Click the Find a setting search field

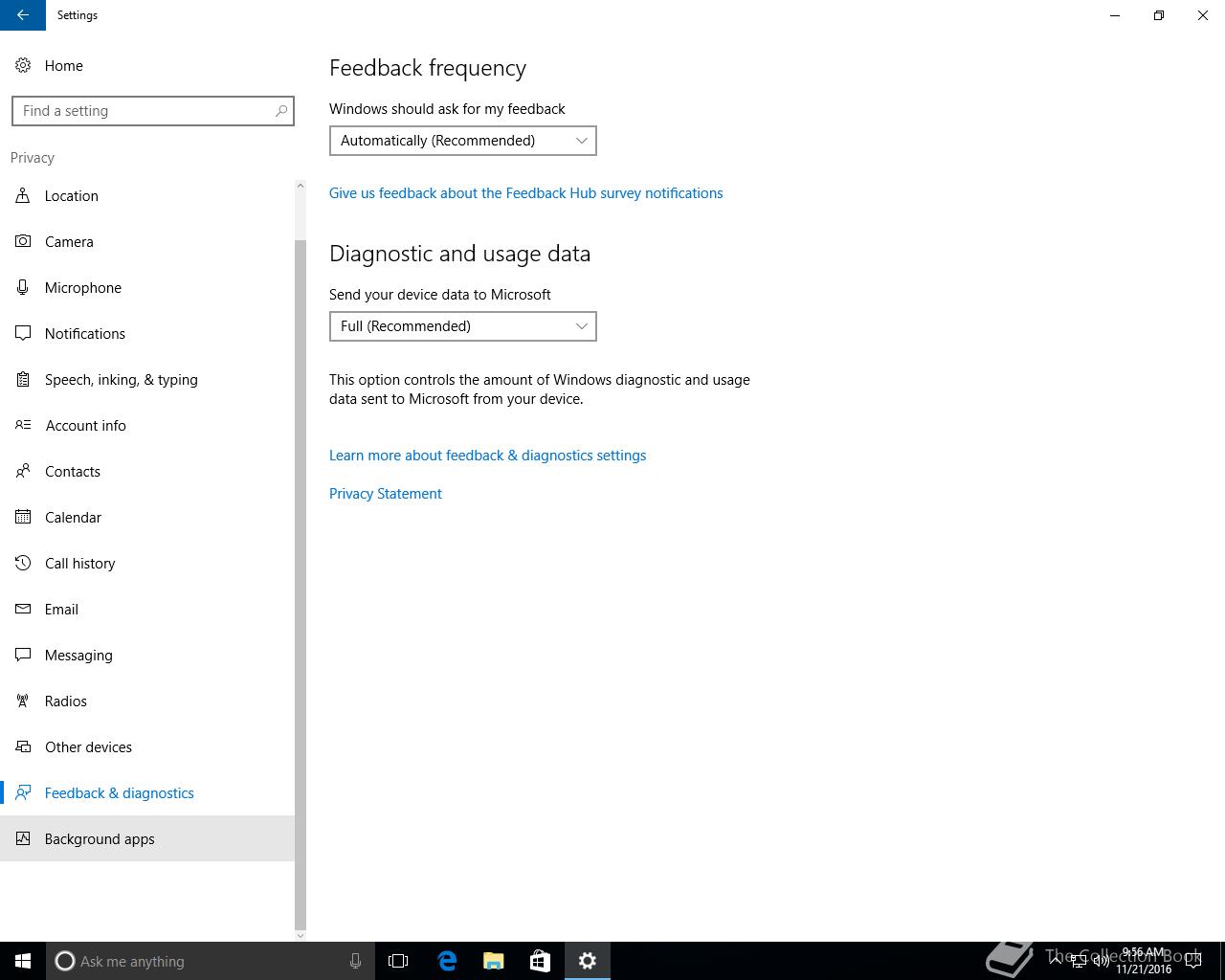click(153, 111)
